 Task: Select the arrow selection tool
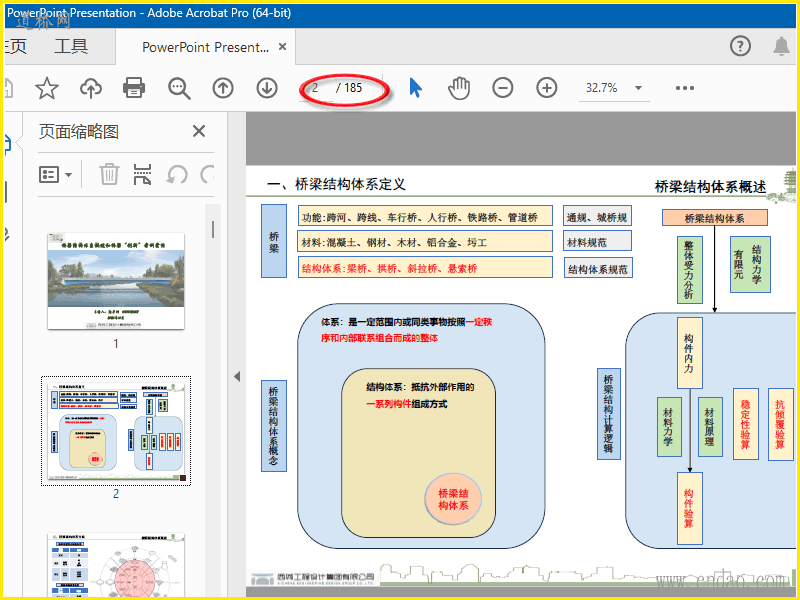click(415, 88)
